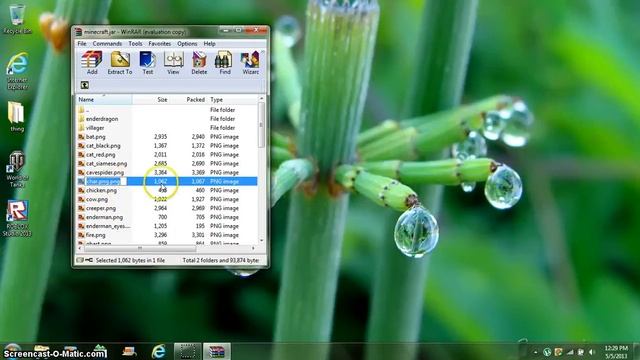This screenshot has height=360, width=640.
Task: Click the file list scroll down arrow
Action: [x=261, y=241]
